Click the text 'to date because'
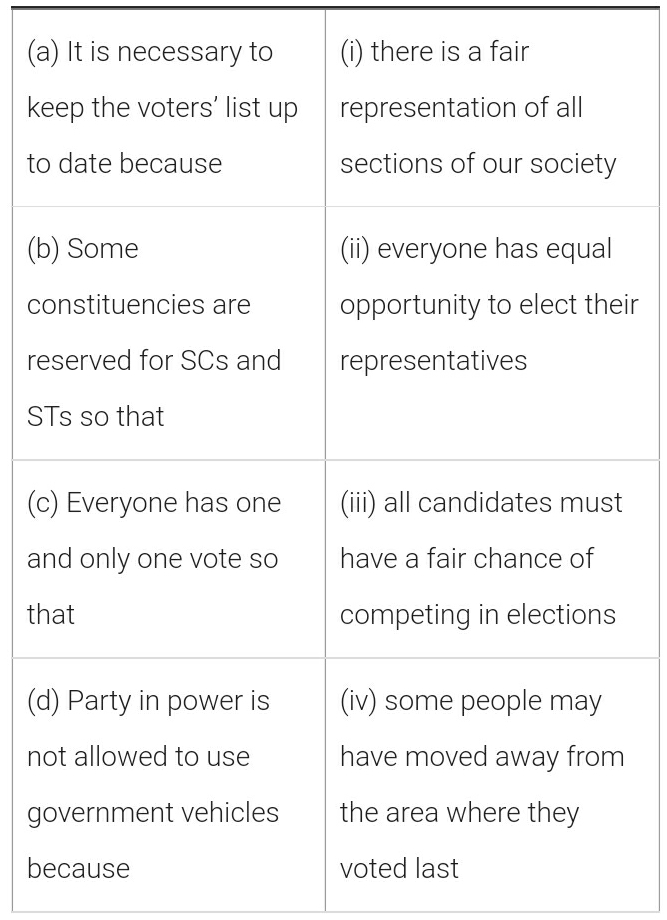Screen dimensions: 667x920 [125, 164]
